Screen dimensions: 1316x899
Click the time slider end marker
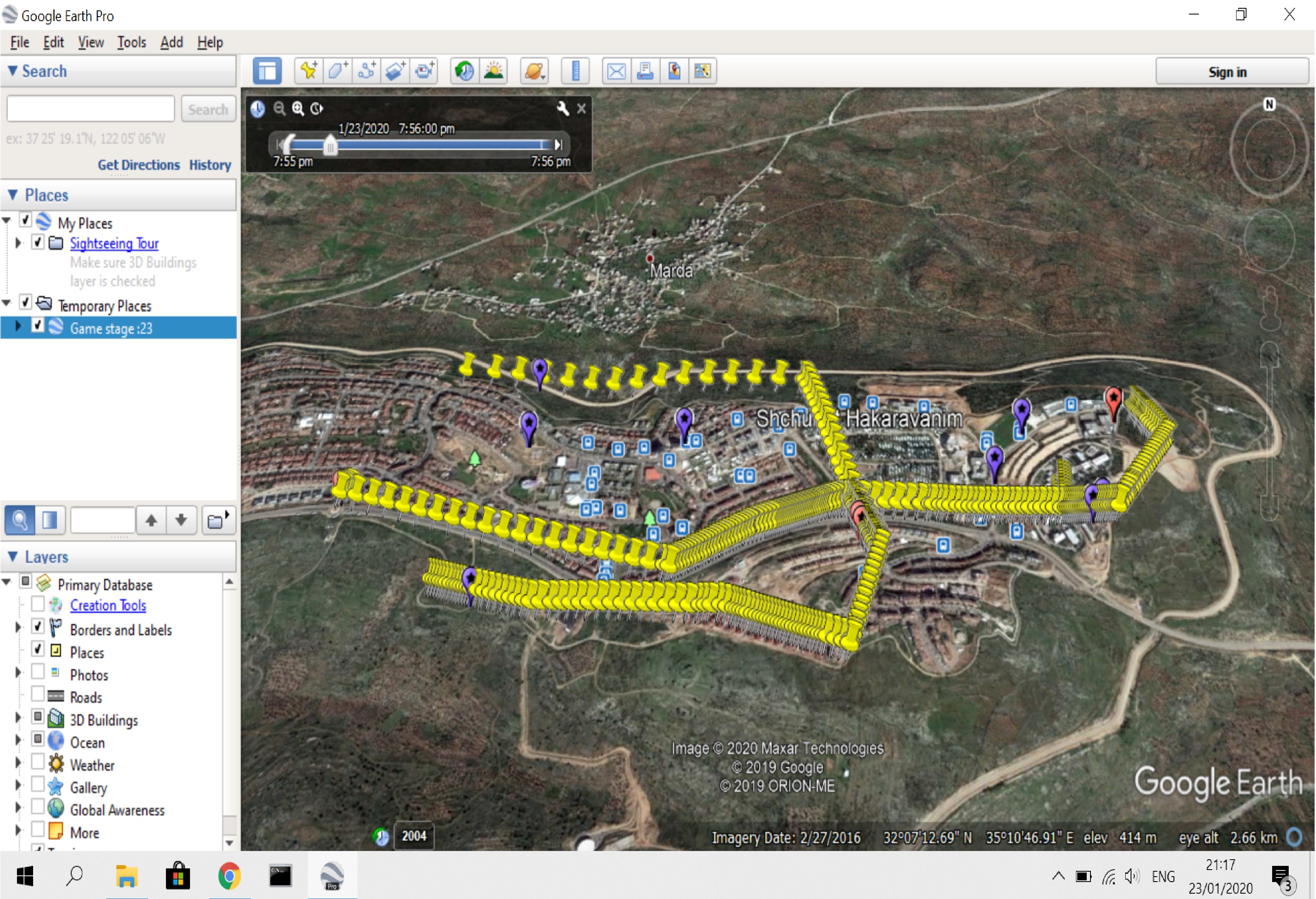tap(558, 144)
